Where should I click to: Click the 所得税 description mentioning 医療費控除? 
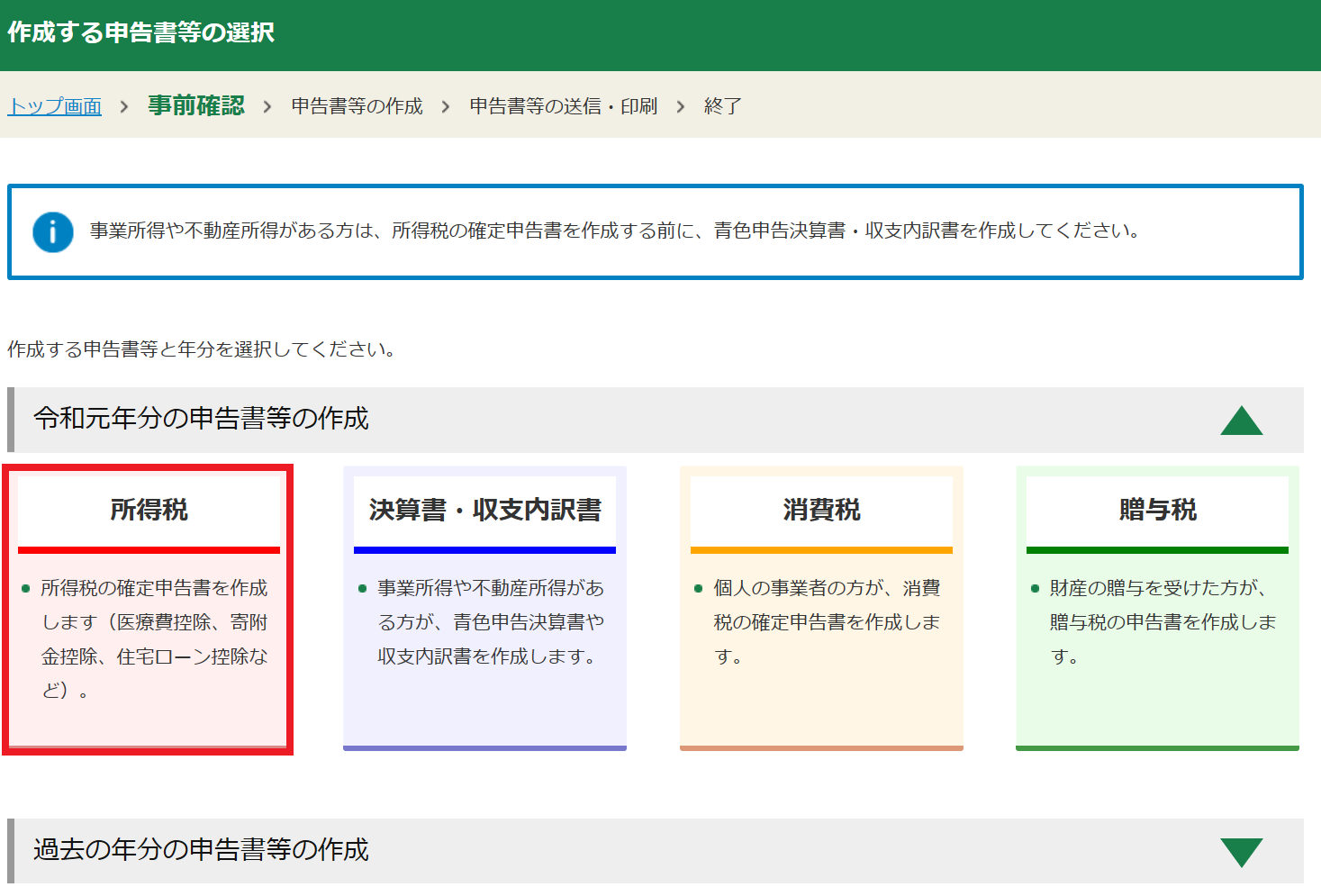(x=154, y=639)
